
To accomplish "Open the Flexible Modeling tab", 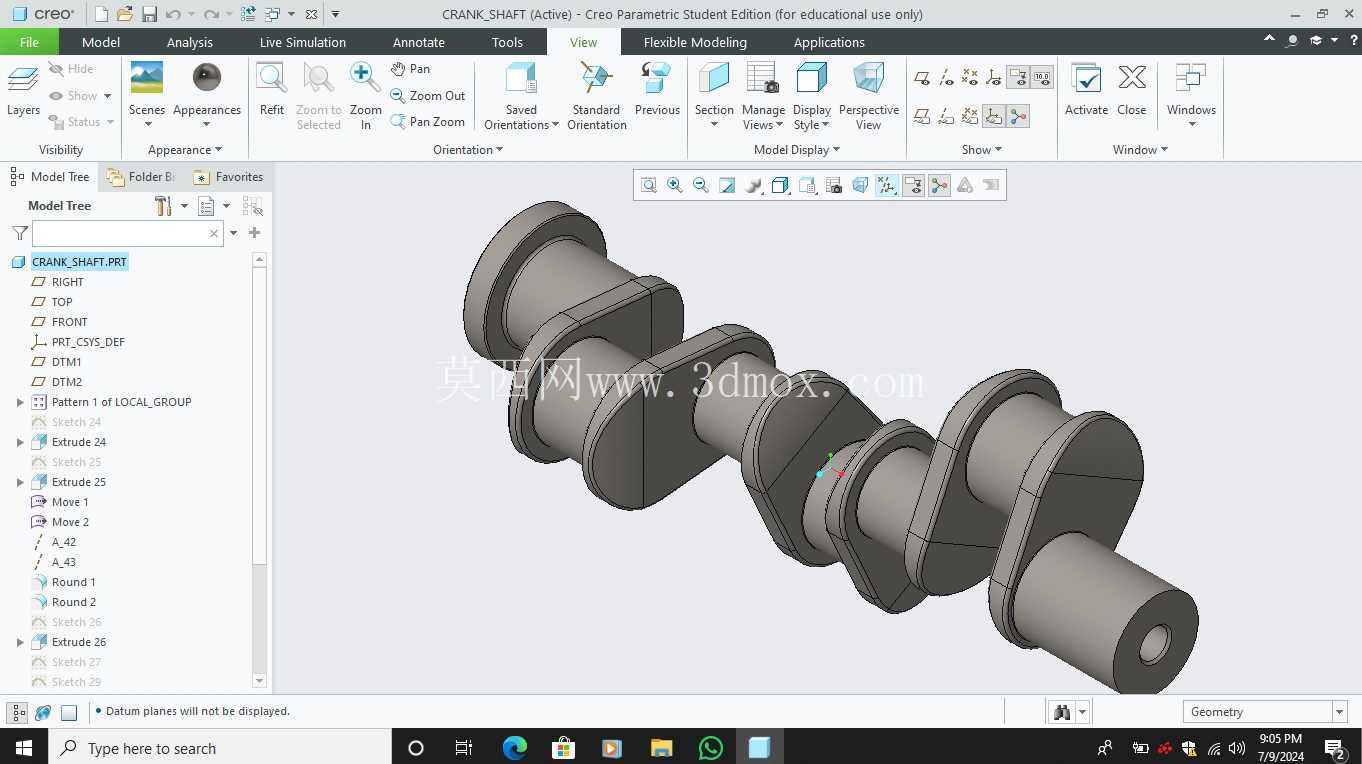I will (695, 42).
